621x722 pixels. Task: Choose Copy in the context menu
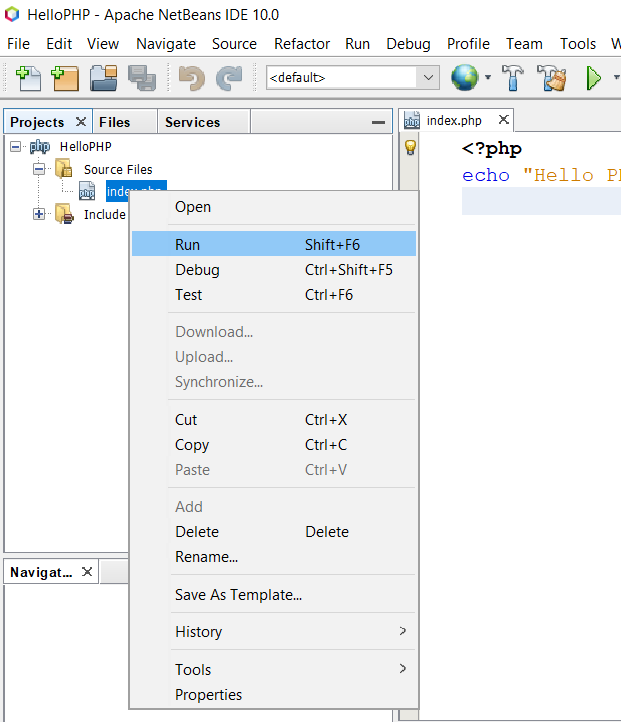click(x=274, y=444)
